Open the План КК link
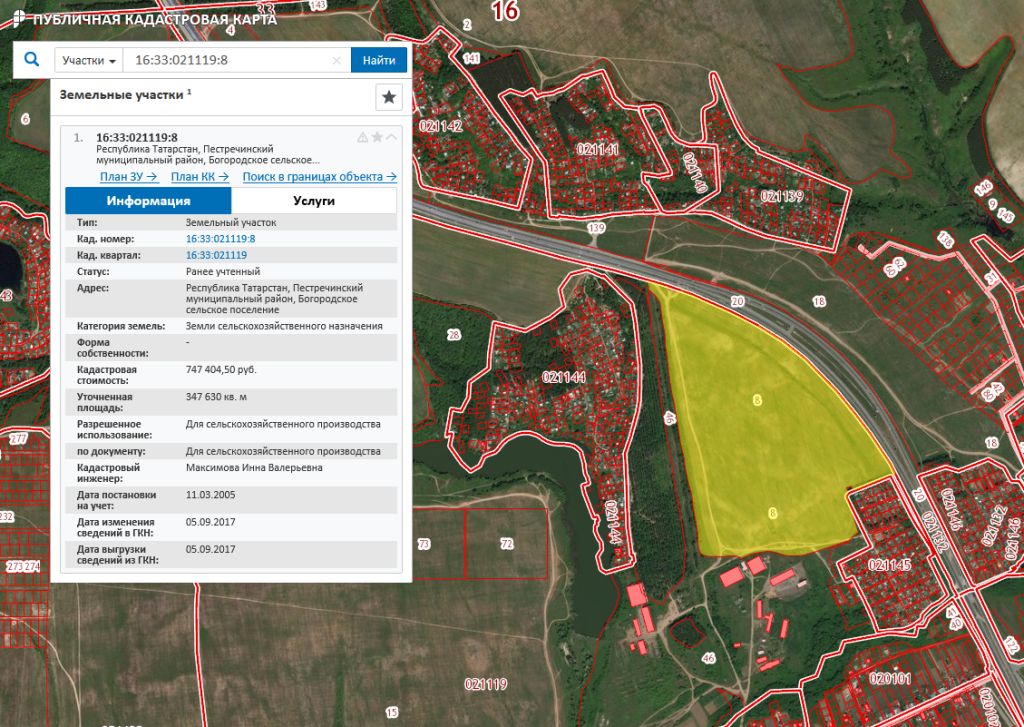The width and height of the screenshot is (1024, 727). [x=200, y=177]
